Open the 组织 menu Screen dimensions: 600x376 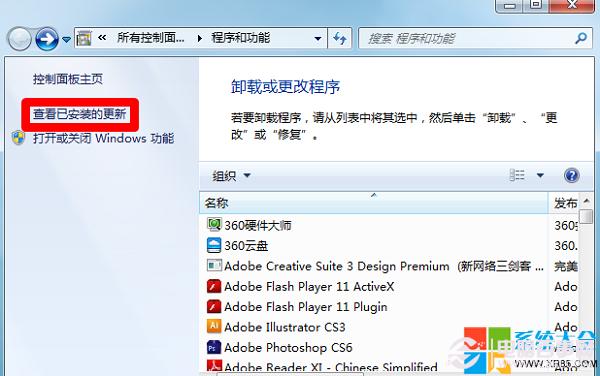(x=232, y=176)
